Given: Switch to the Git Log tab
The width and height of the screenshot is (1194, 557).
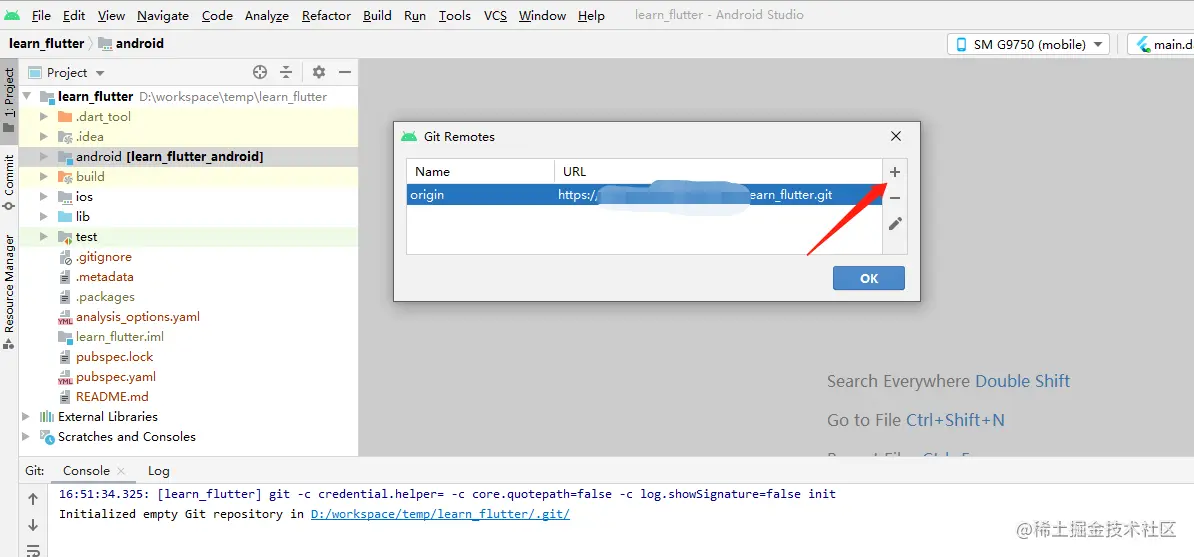Looking at the screenshot, I should 158,471.
